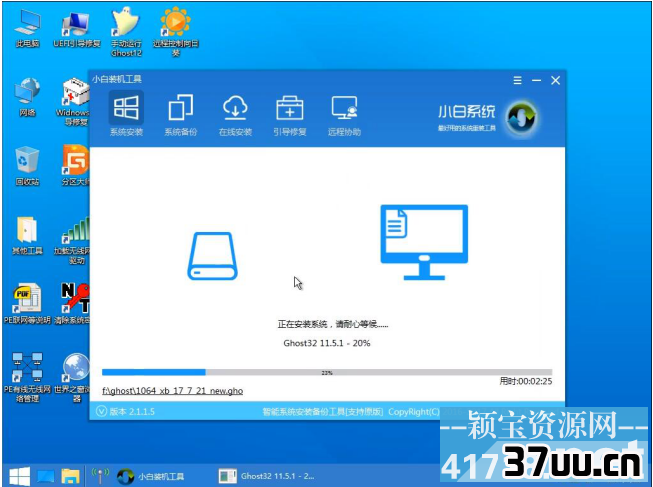653x487 pixels.
Task: Open PE有线无线网络管理 shortcut
Action: [27, 377]
